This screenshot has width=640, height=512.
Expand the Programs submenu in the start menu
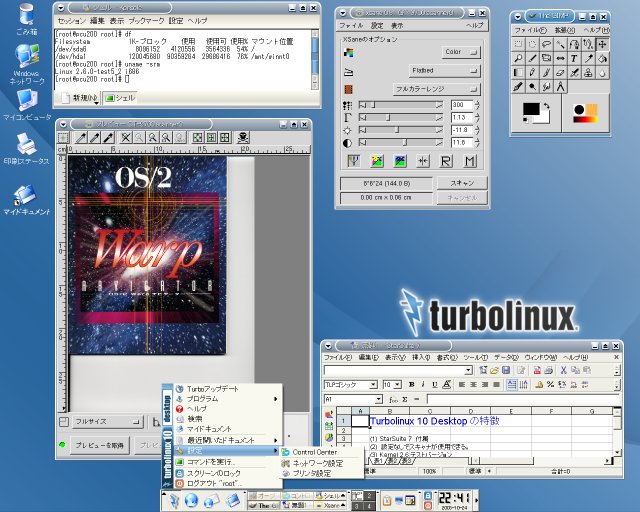tap(228, 398)
